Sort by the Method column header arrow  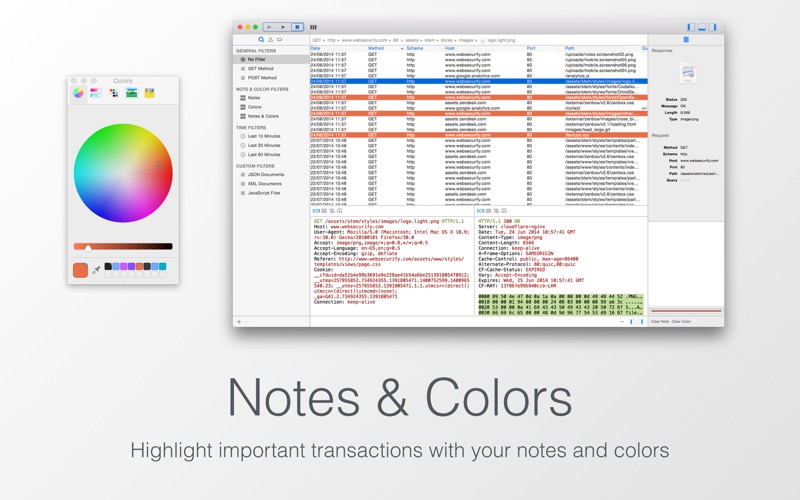coord(402,48)
